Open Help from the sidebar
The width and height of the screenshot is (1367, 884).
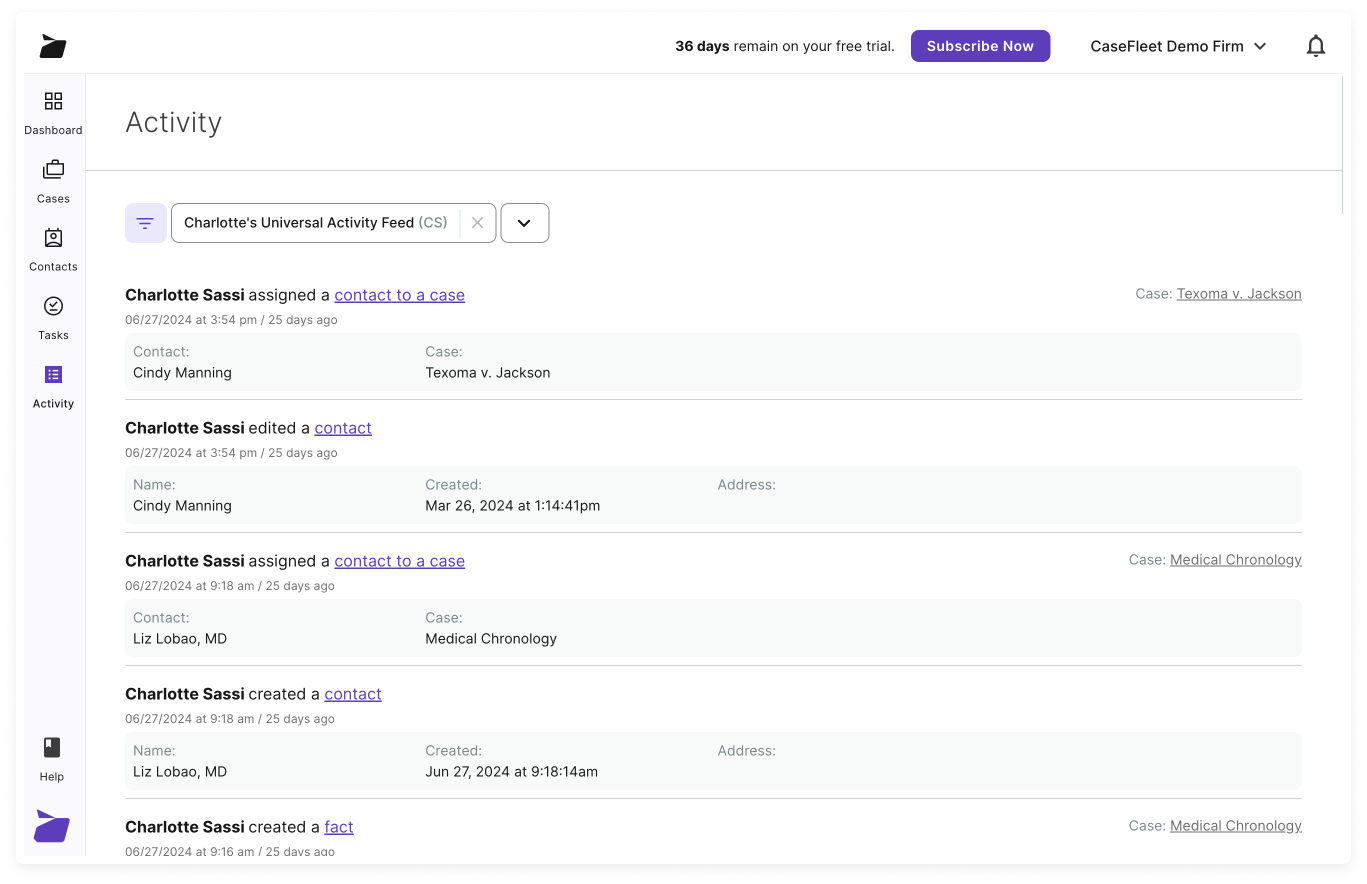click(x=51, y=756)
